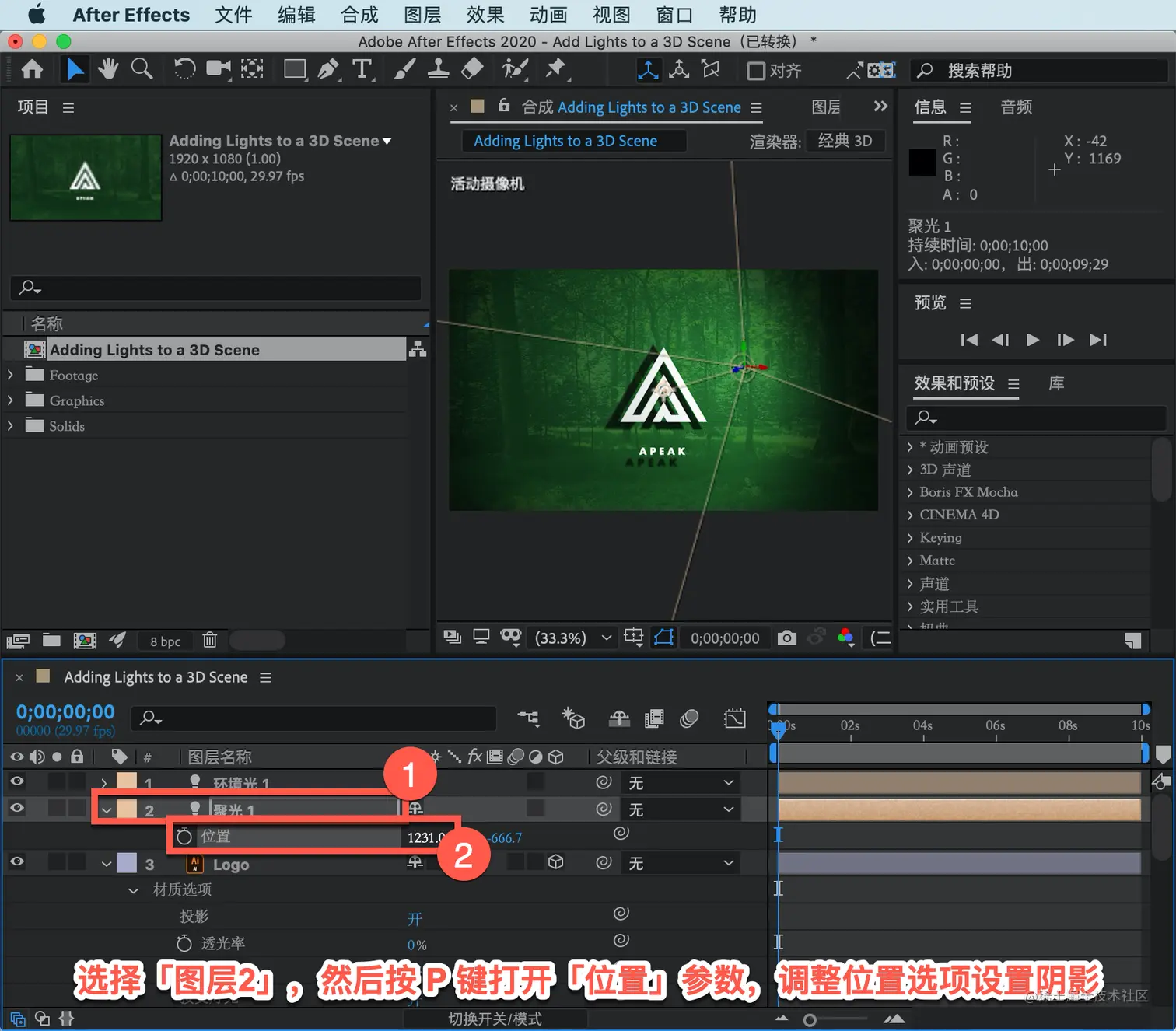
Task: Enable the 对齐 snapping checkbox
Action: pyautogui.click(x=755, y=71)
